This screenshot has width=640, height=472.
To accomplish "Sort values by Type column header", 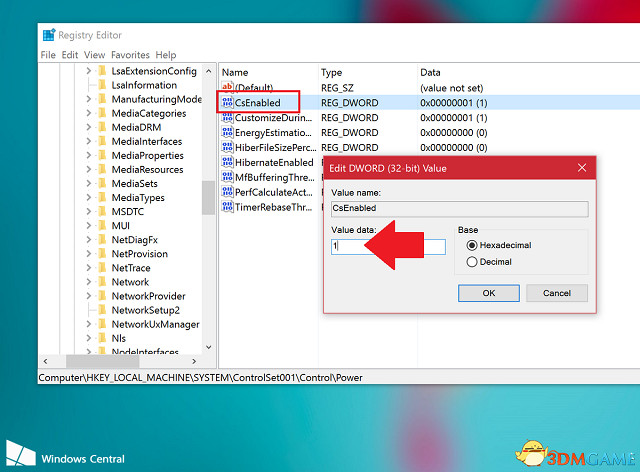I will pos(331,72).
